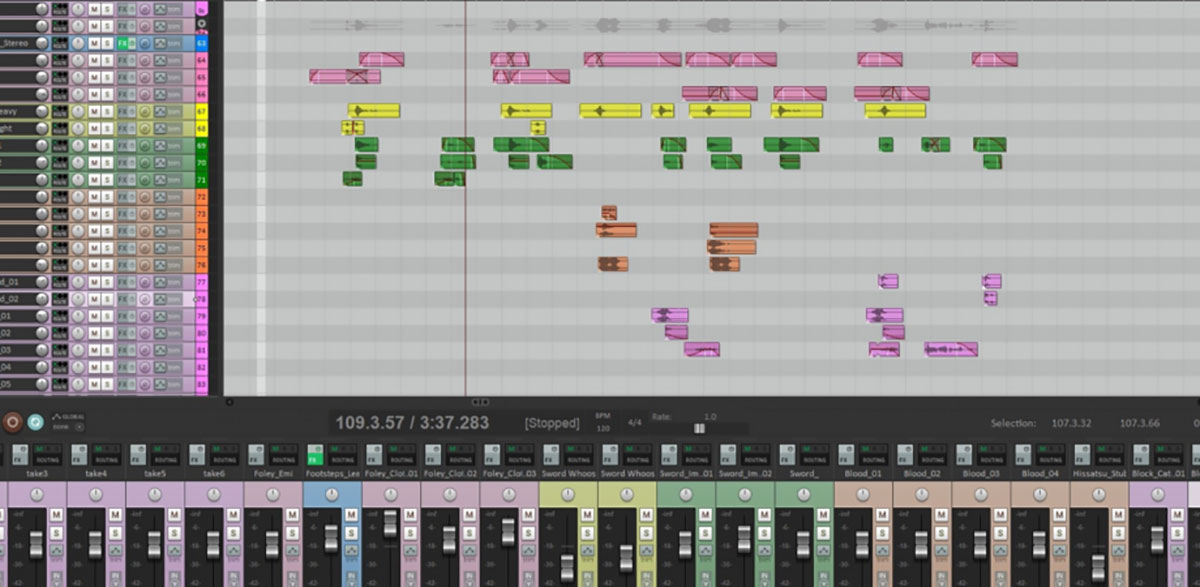The image size is (1200, 587).
Task: Click the playback rate slider handle
Action: coord(699,428)
